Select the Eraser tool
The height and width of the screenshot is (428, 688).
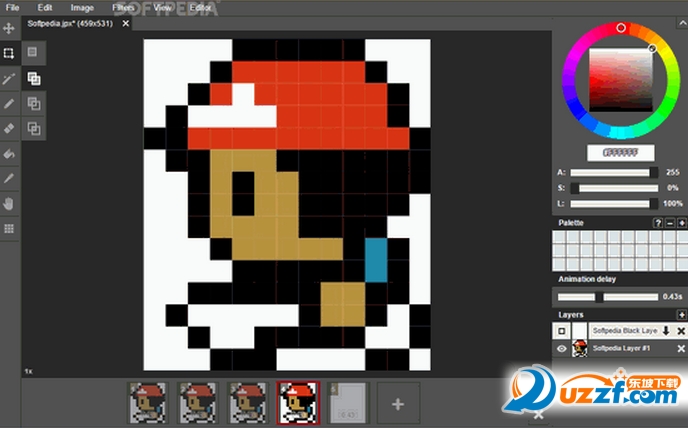(9, 129)
